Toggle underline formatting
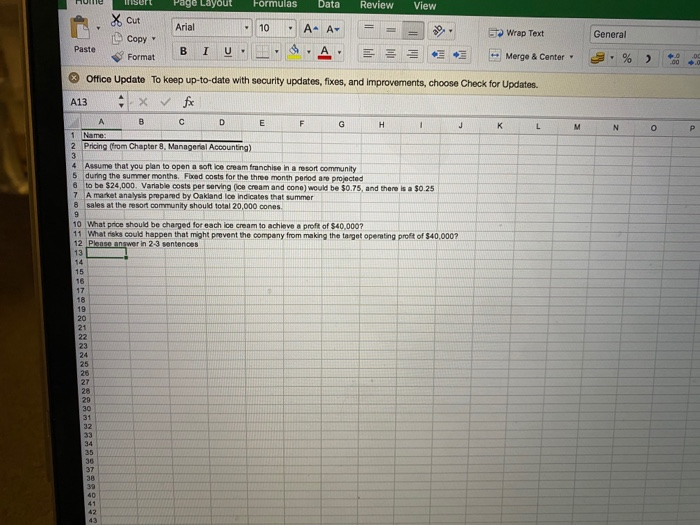700x525 pixels. 228,51
